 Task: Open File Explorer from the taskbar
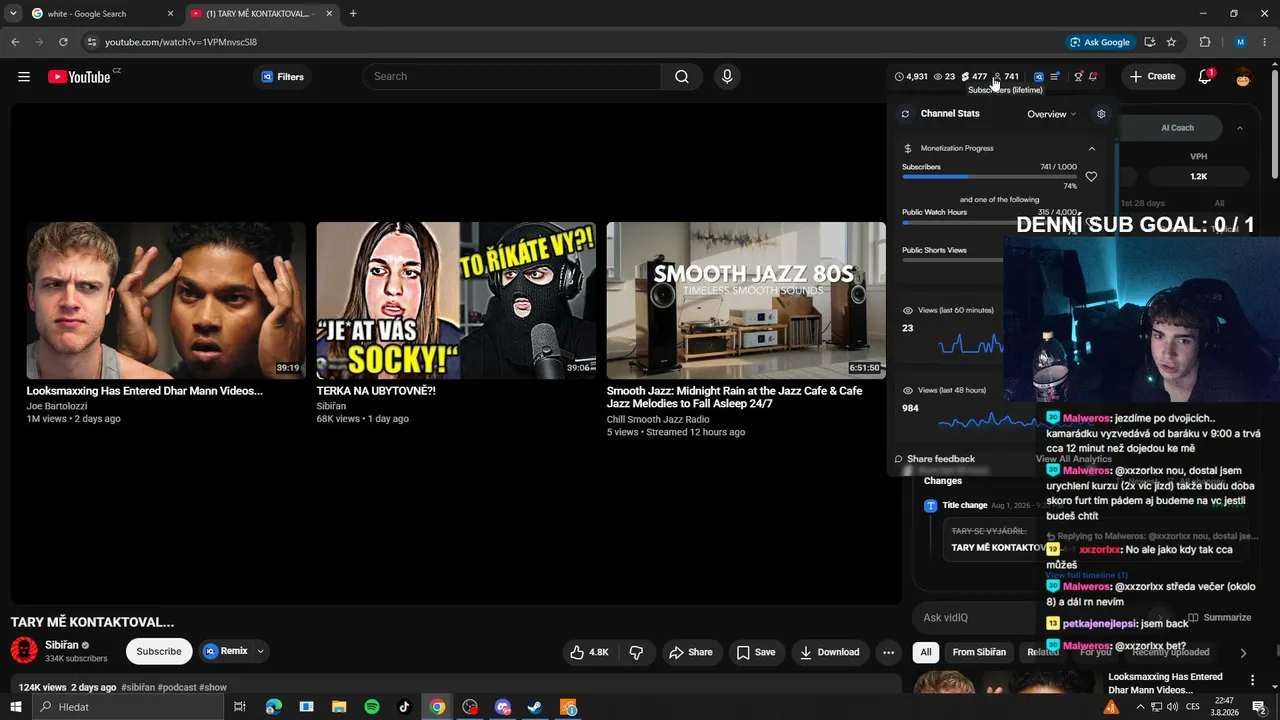pos(339,707)
